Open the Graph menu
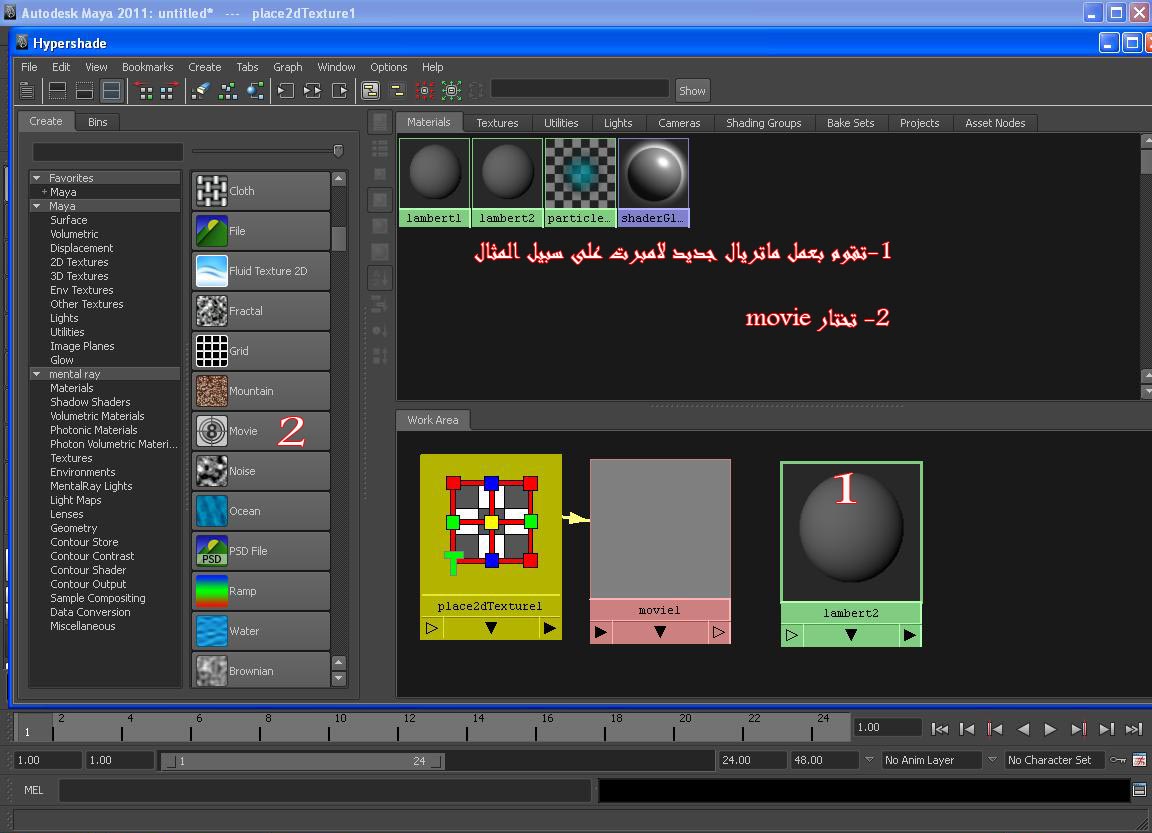1152x833 pixels. 288,67
